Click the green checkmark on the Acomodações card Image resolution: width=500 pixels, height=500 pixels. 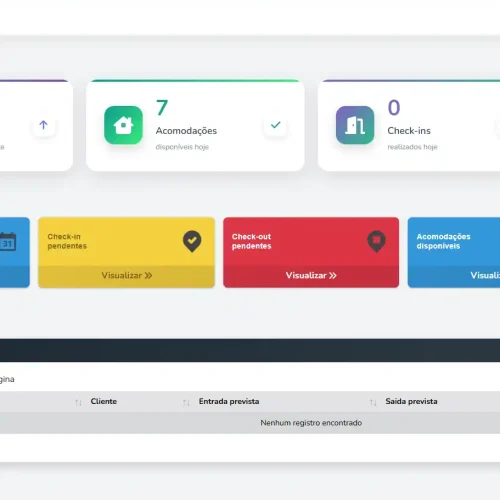point(276,125)
